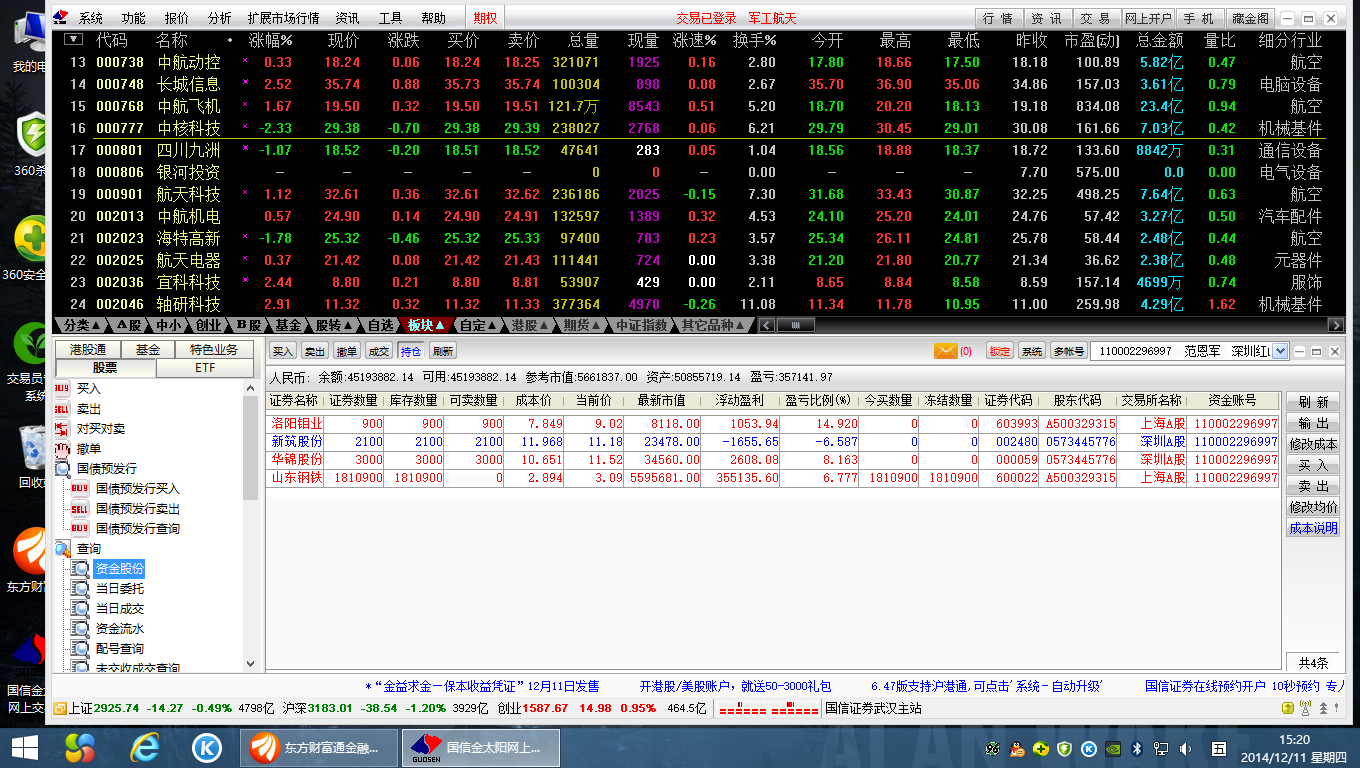1360x768 pixels.
Task: Click the 修改均价 button
Action: [x=1312, y=507]
